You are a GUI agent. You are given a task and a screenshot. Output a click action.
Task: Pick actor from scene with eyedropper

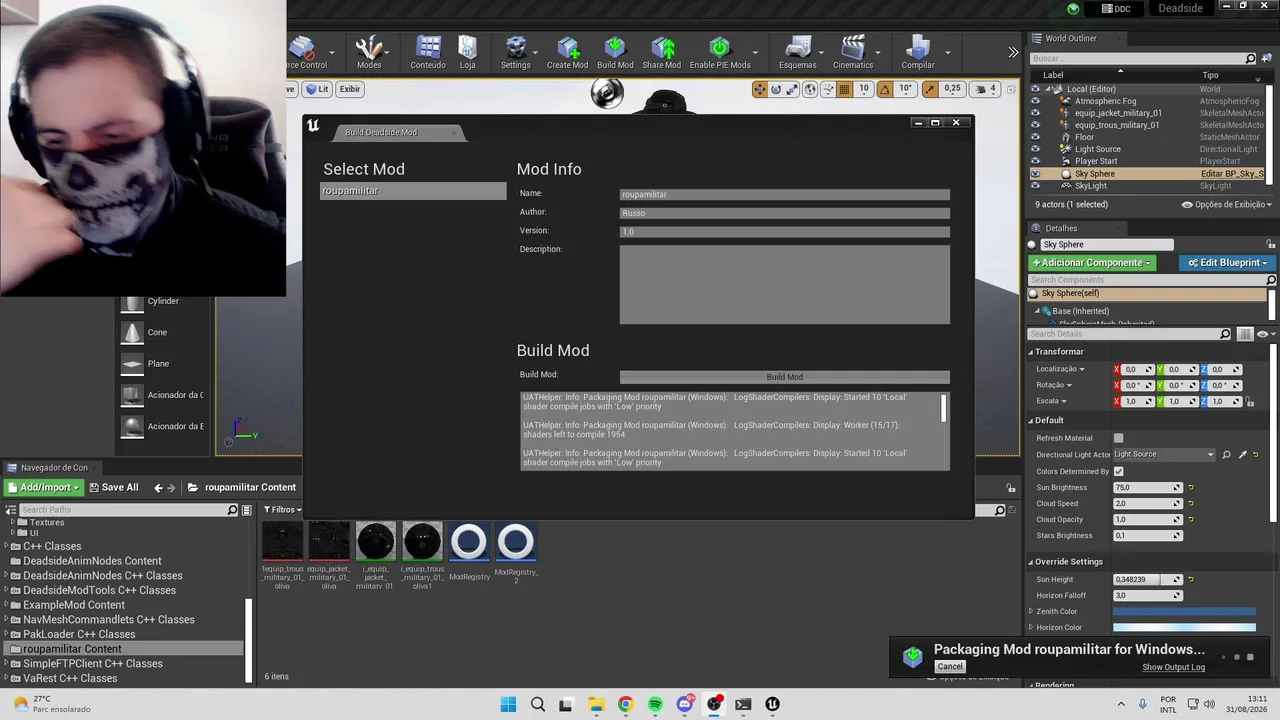tap(1243, 455)
